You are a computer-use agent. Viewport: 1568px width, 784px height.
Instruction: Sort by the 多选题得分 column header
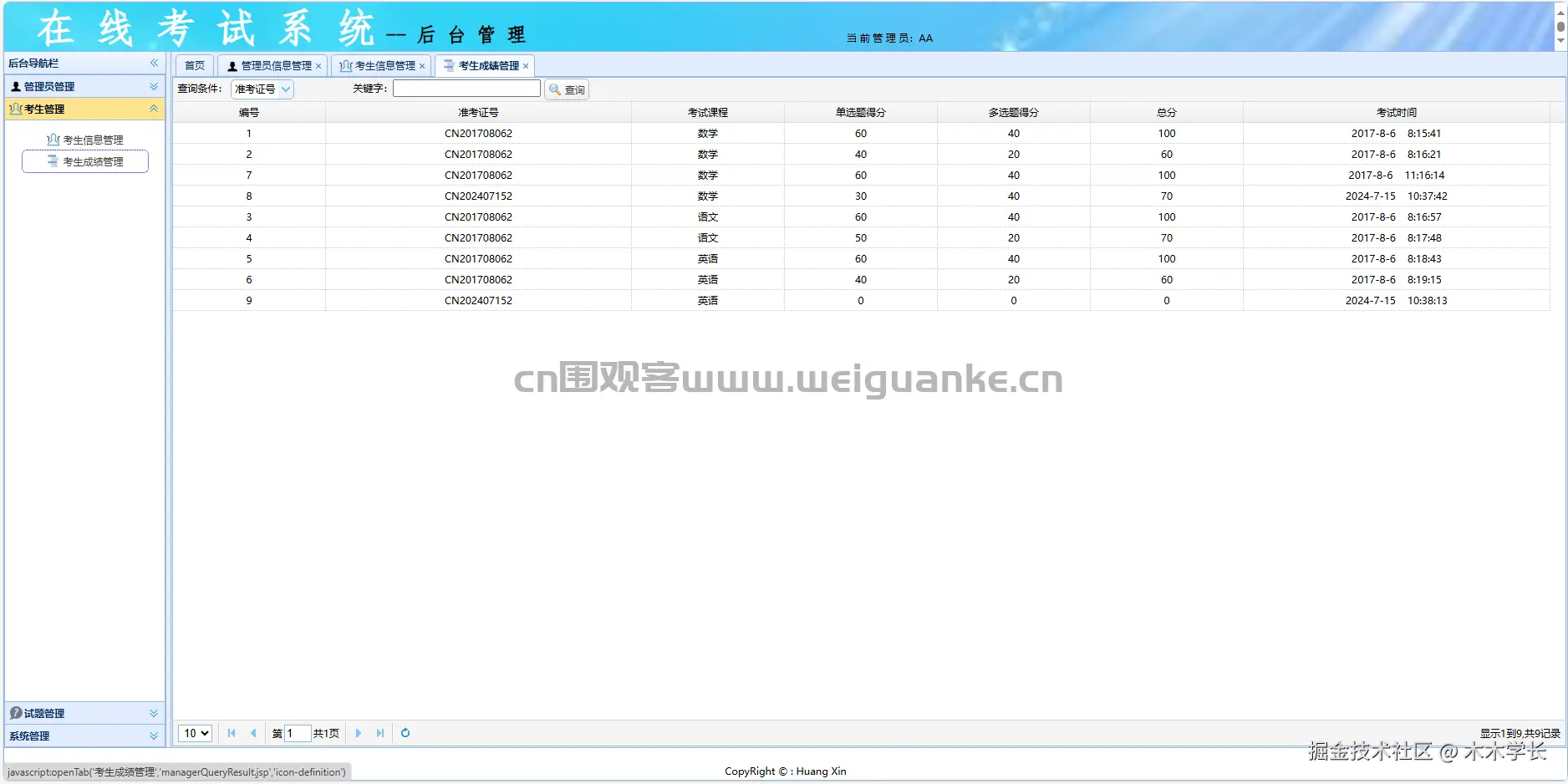1014,112
